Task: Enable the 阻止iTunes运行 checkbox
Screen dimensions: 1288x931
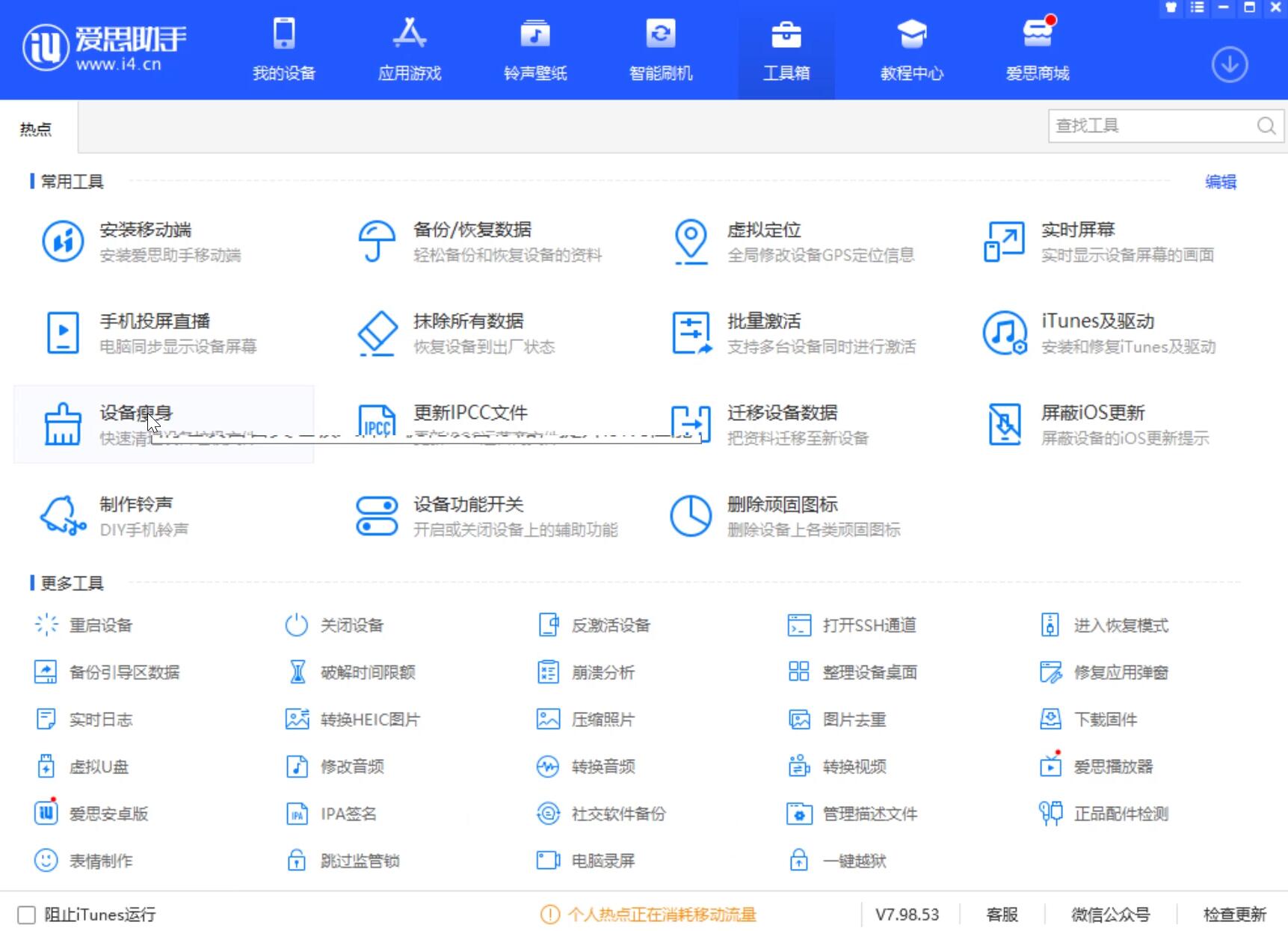Action: [27, 915]
